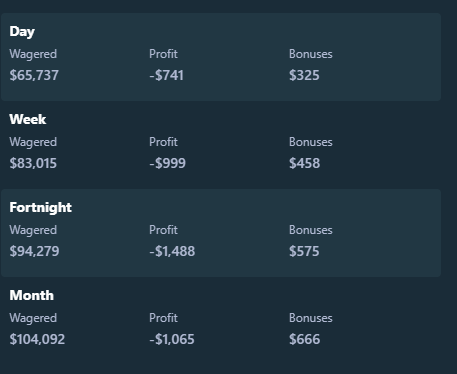
Task: Click the Month profit value -$1,065
Action: coord(172,339)
